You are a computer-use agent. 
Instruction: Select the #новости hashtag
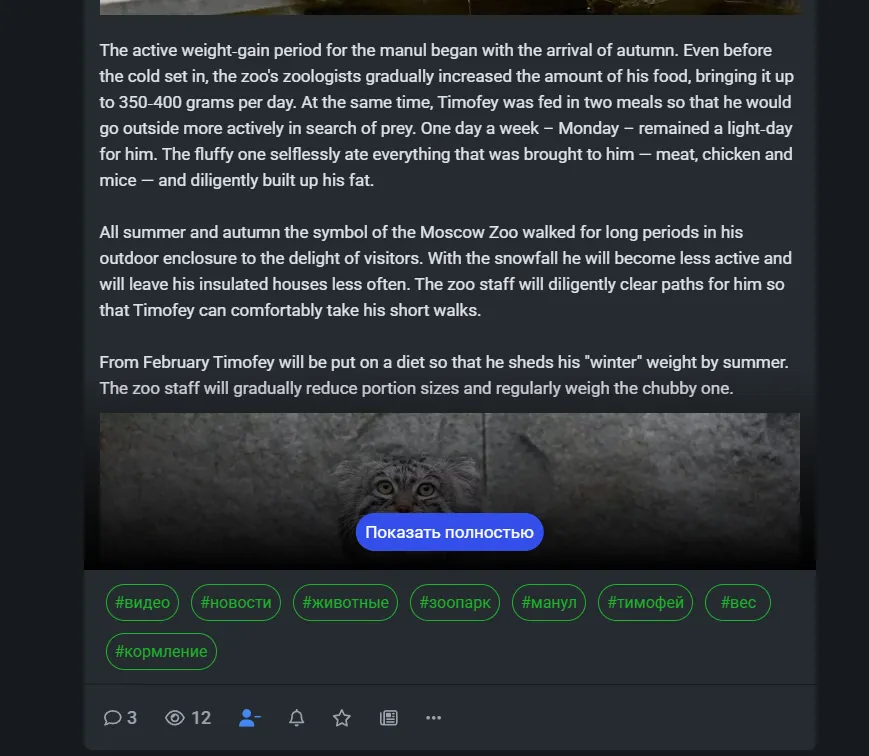click(x=236, y=602)
